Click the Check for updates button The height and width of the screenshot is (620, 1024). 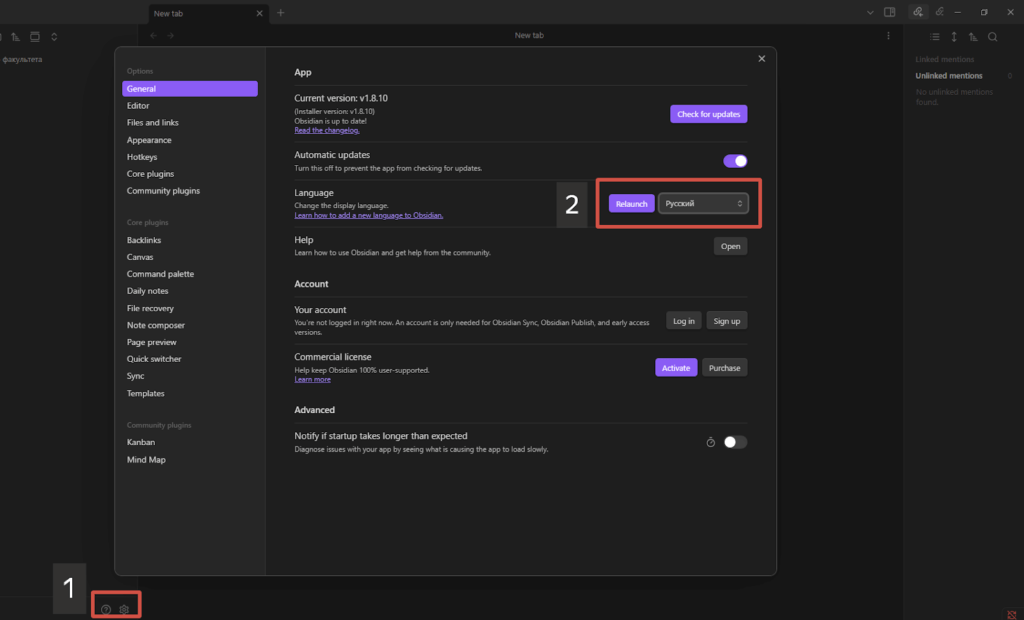pos(709,114)
